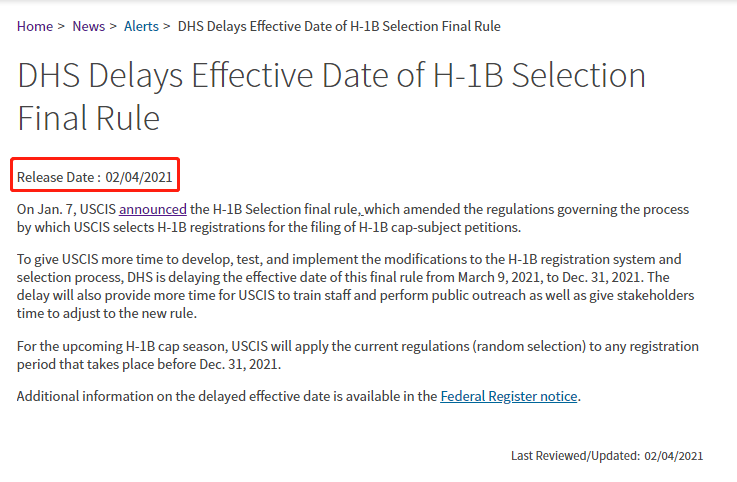
Task: Click the breadcrumb separator after Home
Action: [x=61, y=26]
